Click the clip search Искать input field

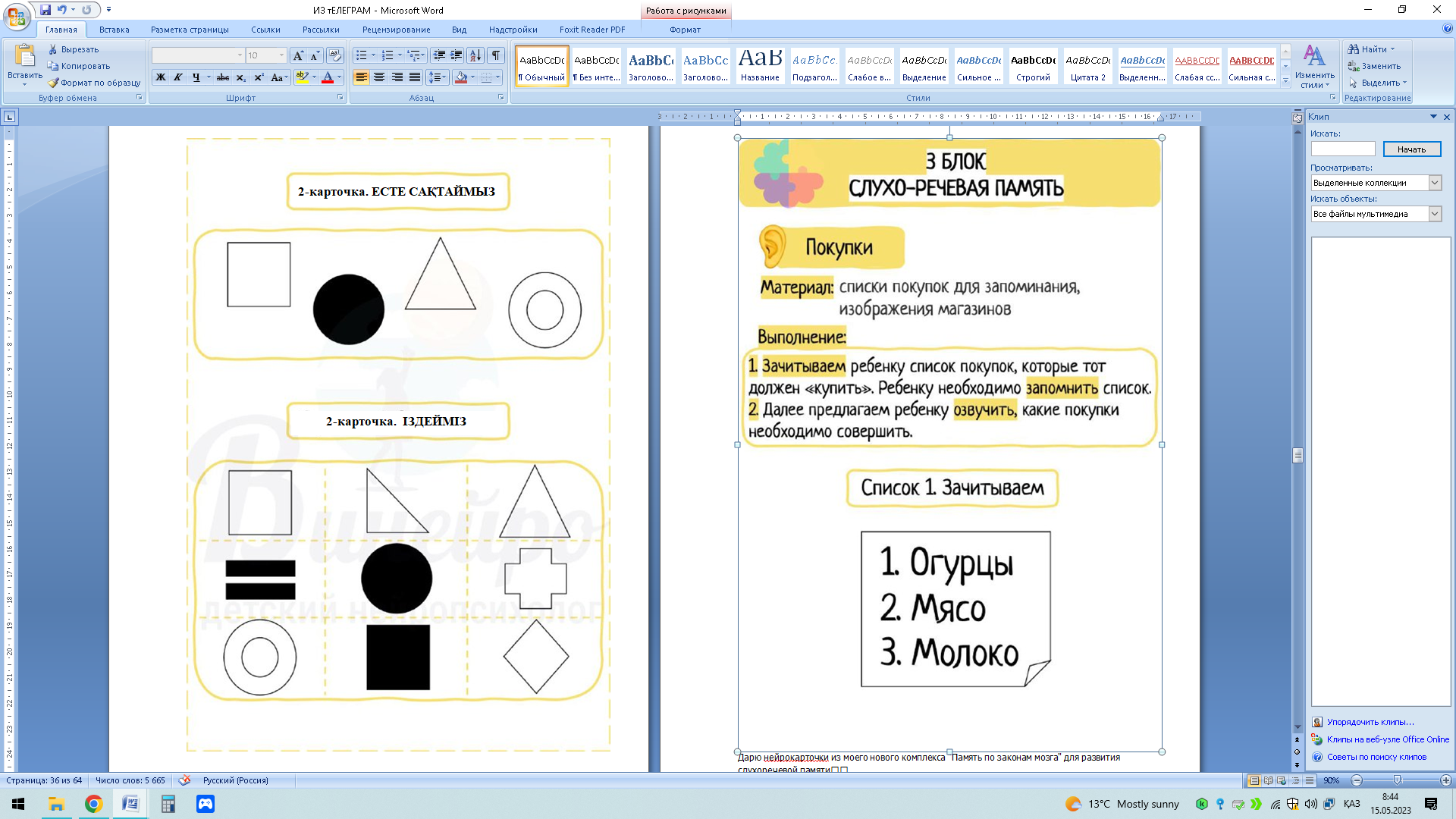coord(1342,149)
